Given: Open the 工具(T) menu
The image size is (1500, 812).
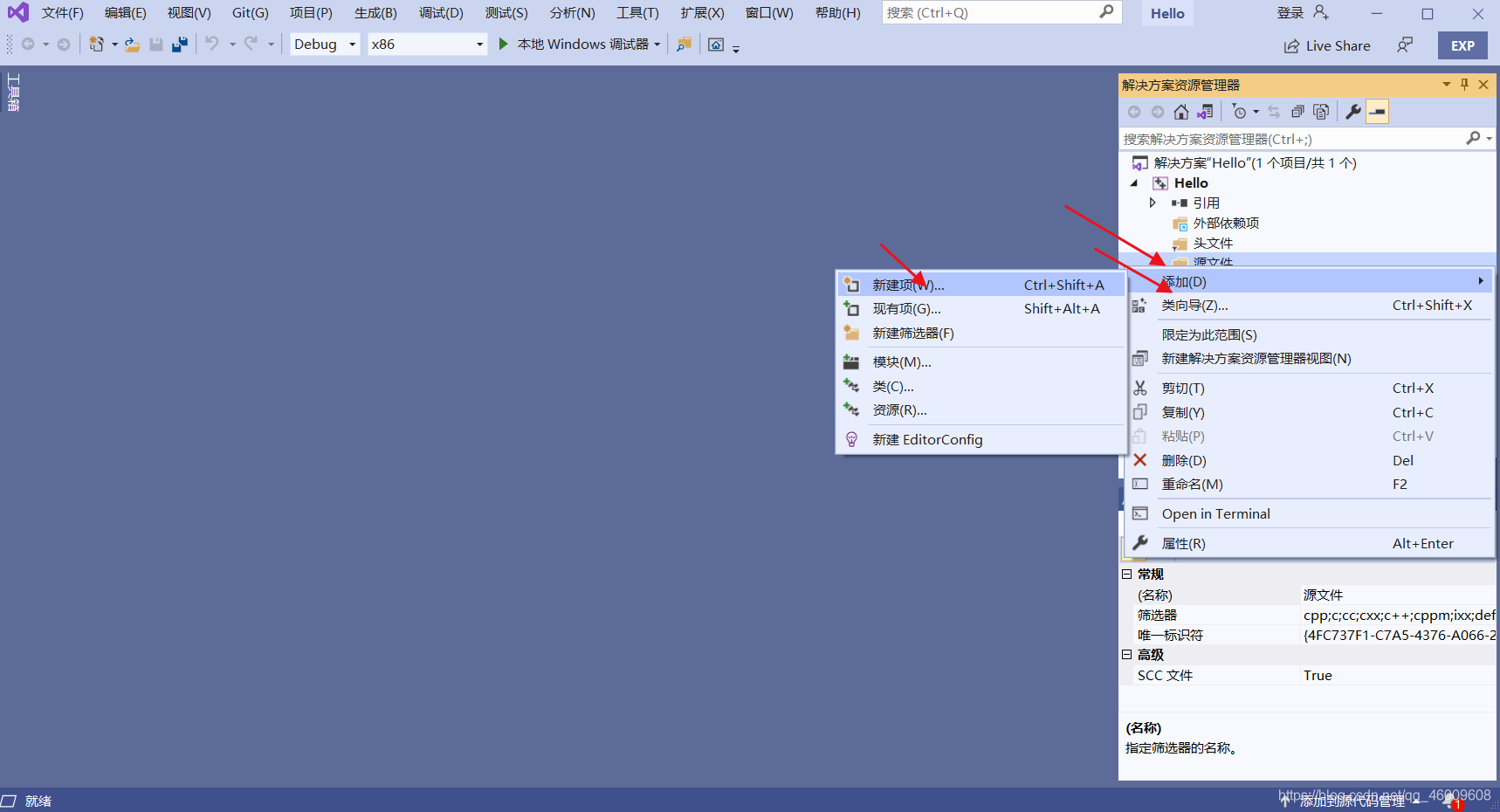Looking at the screenshot, I should click(x=638, y=13).
